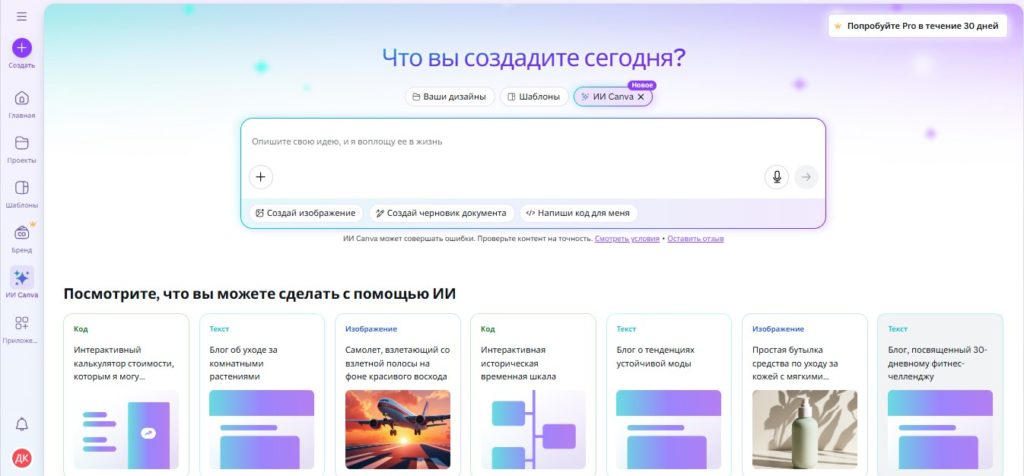Screen dimensions: 1024x476
Task: Activate the microphone voice input
Action: (776, 177)
